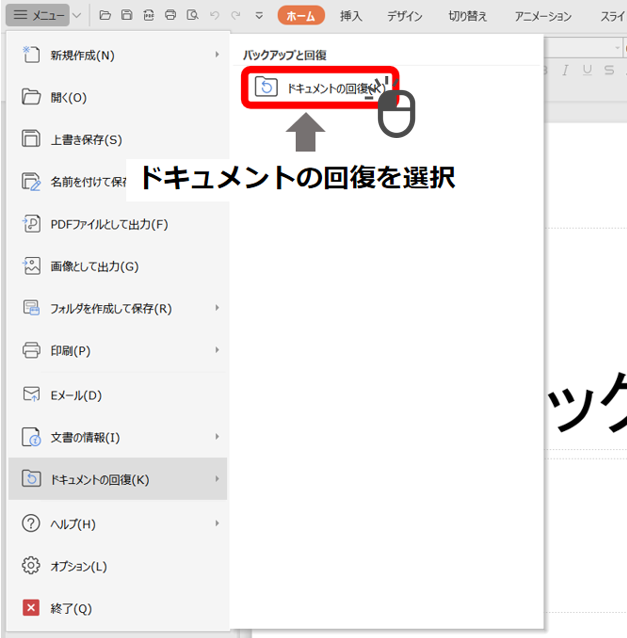Select 画像として出力(G) entry
The height and width of the screenshot is (638, 627).
118,267
